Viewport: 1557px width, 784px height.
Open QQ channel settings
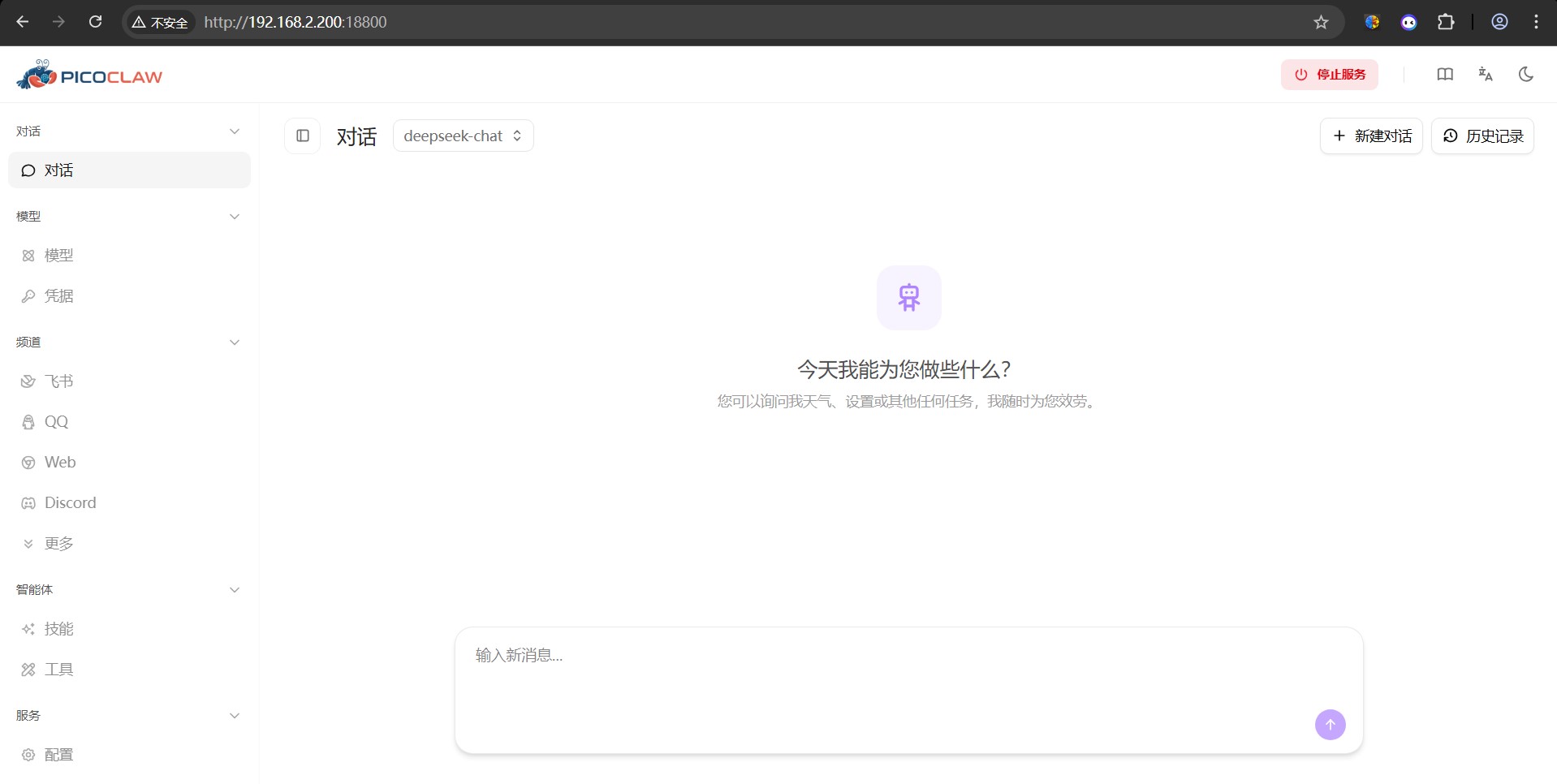129,422
